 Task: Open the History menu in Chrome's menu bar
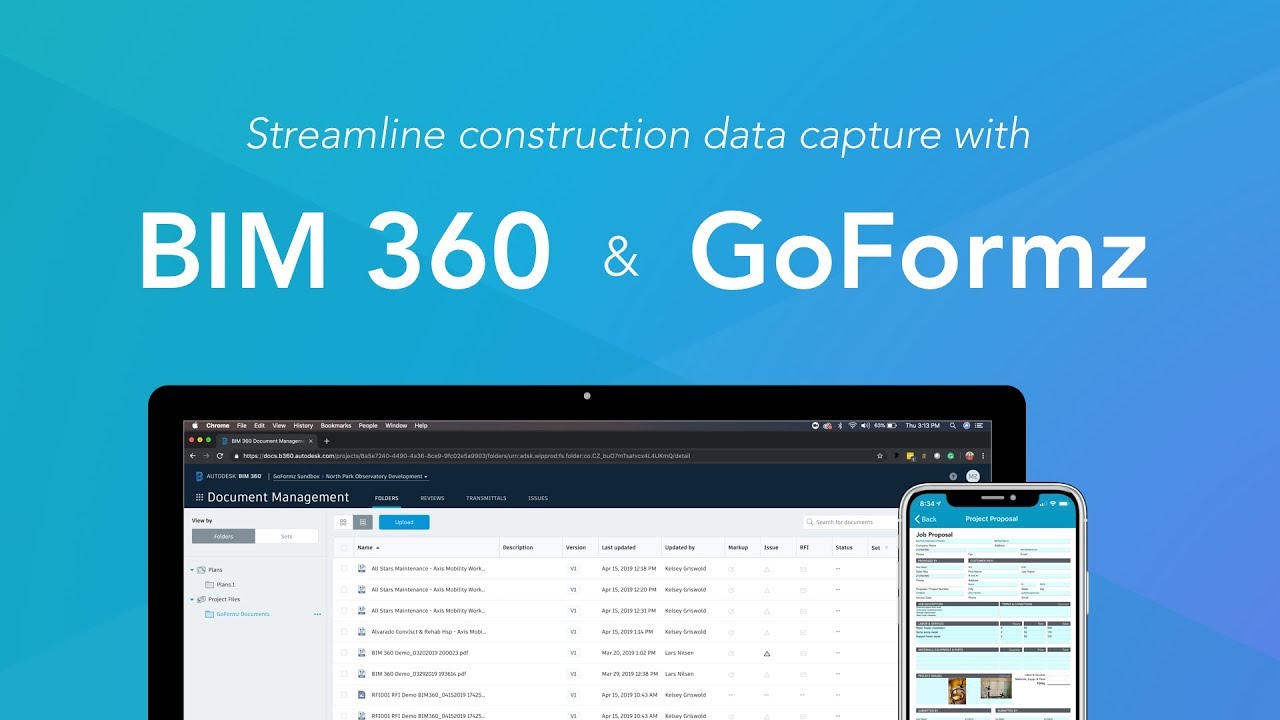(x=303, y=426)
